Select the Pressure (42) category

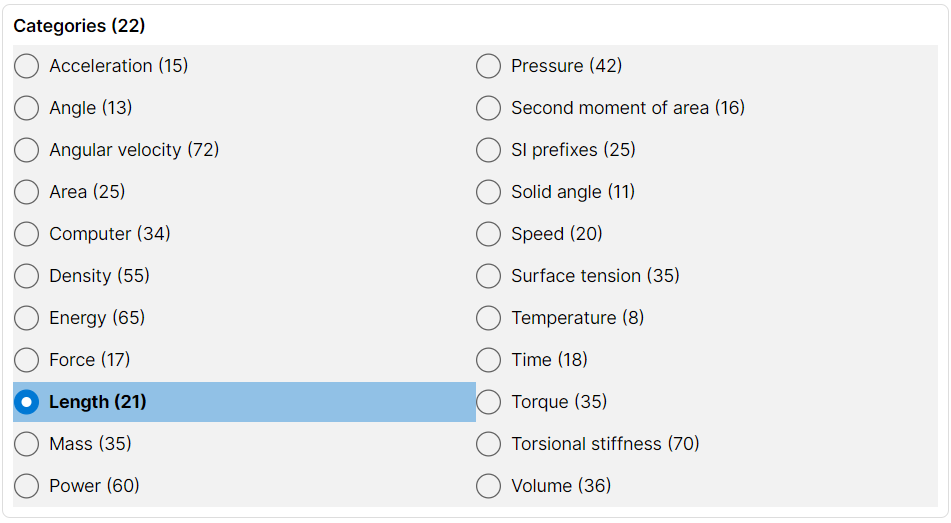tap(488, 66)
